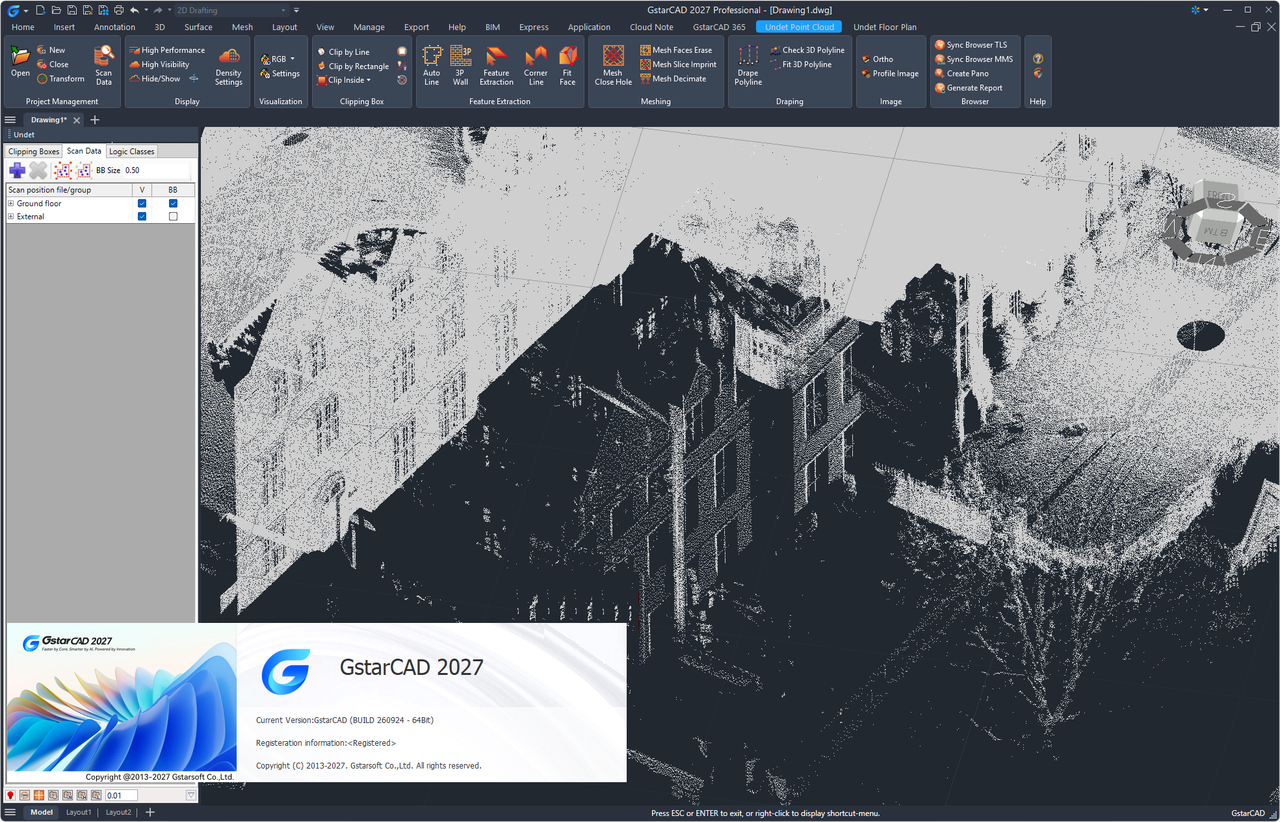Screen dimensions: 1280x822
Task: Run the Auto Line feature extraction tool
Action: (432, 64)
